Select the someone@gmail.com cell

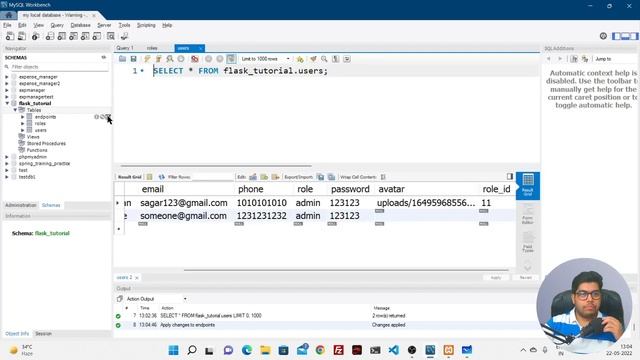point(183,216)
